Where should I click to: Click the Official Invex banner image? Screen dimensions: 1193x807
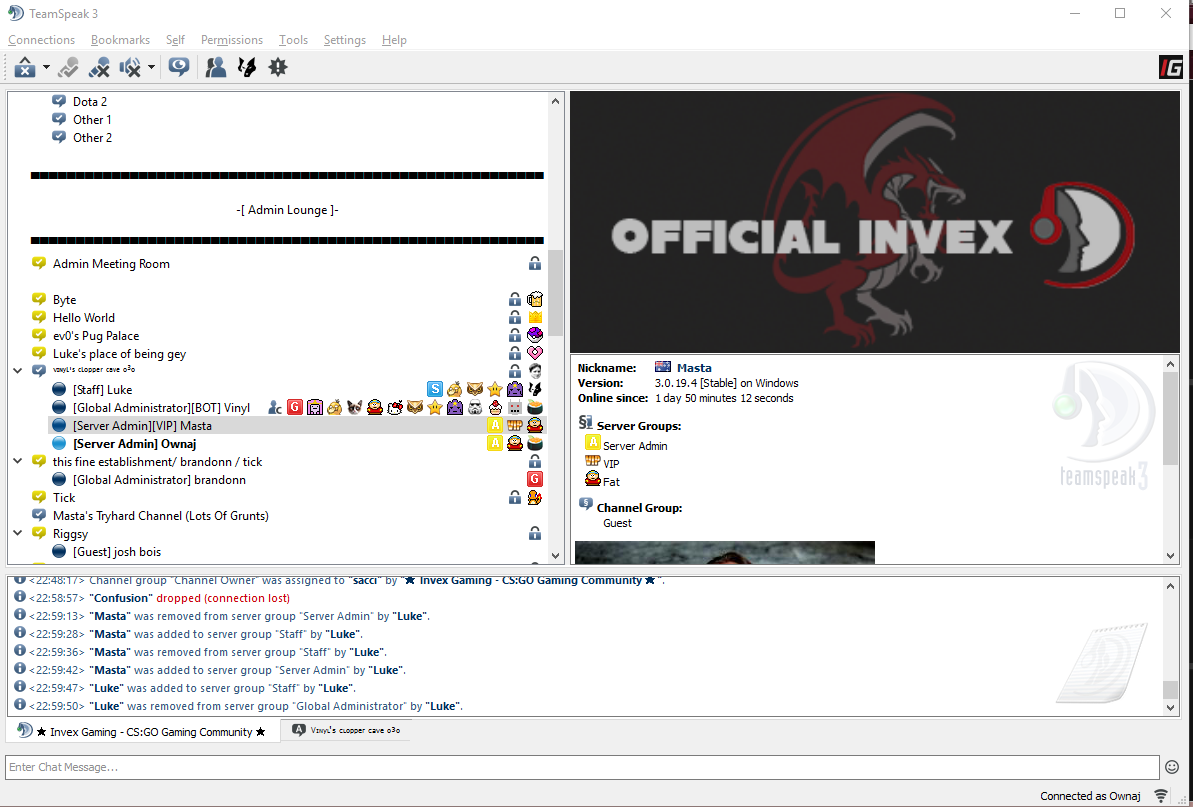click(x=875, y=222)
